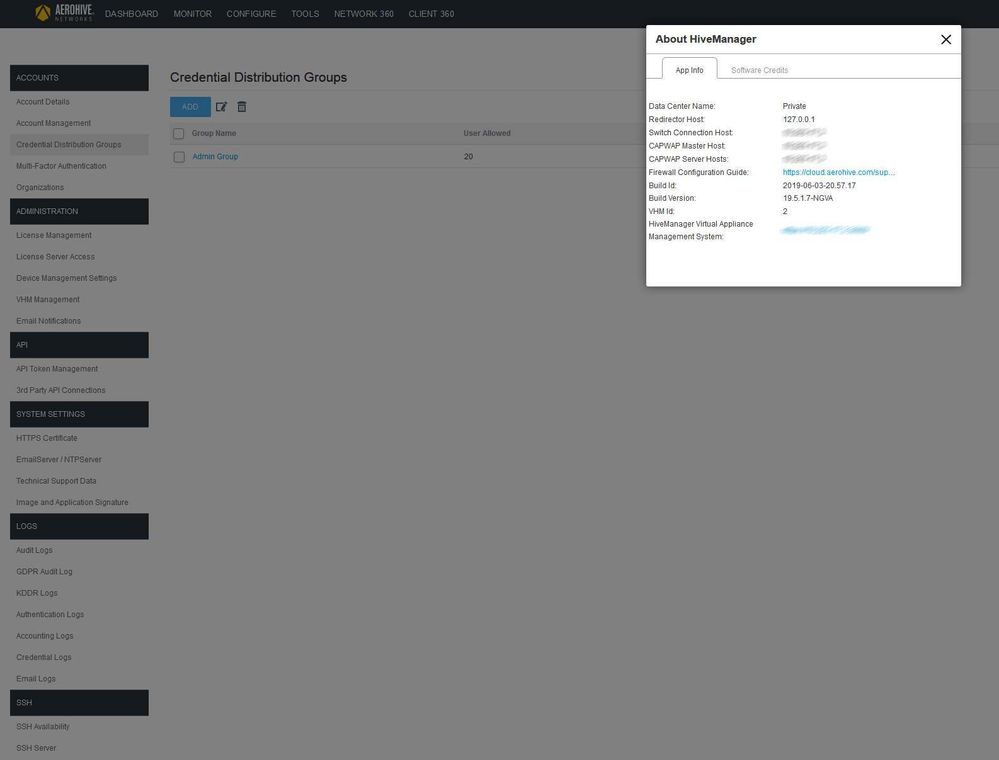Viewport: 999px width, 760px height.
Task: Open the Configure menu
Action: (x=251, y=14)
